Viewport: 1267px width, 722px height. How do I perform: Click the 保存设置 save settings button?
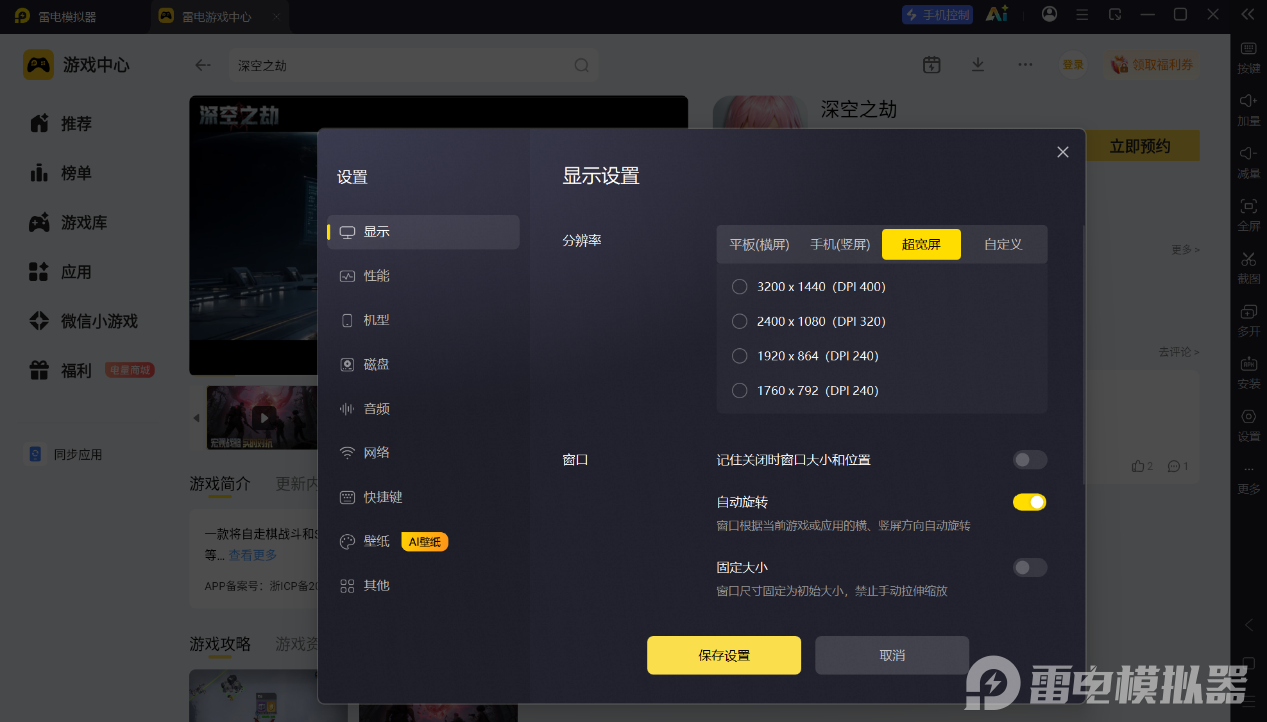[724, 656]
